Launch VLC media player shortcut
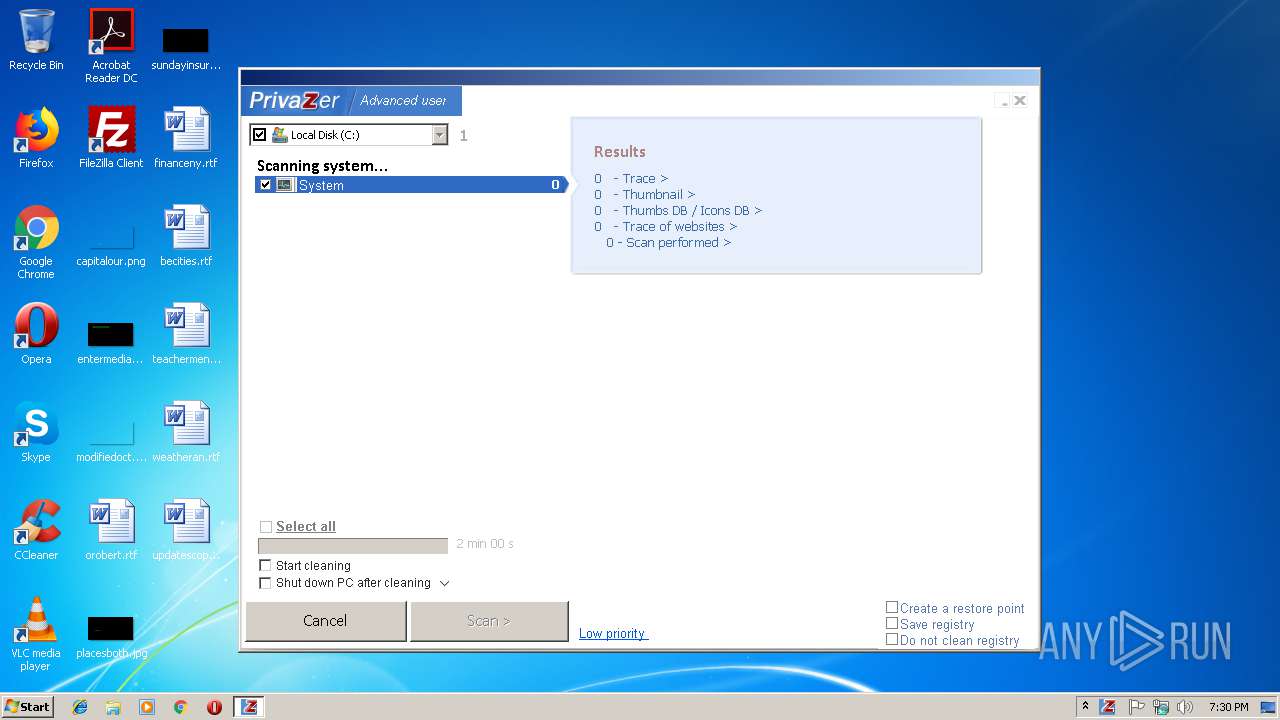Viewport: 1280px width, 720px height. (x=36, y=634)
